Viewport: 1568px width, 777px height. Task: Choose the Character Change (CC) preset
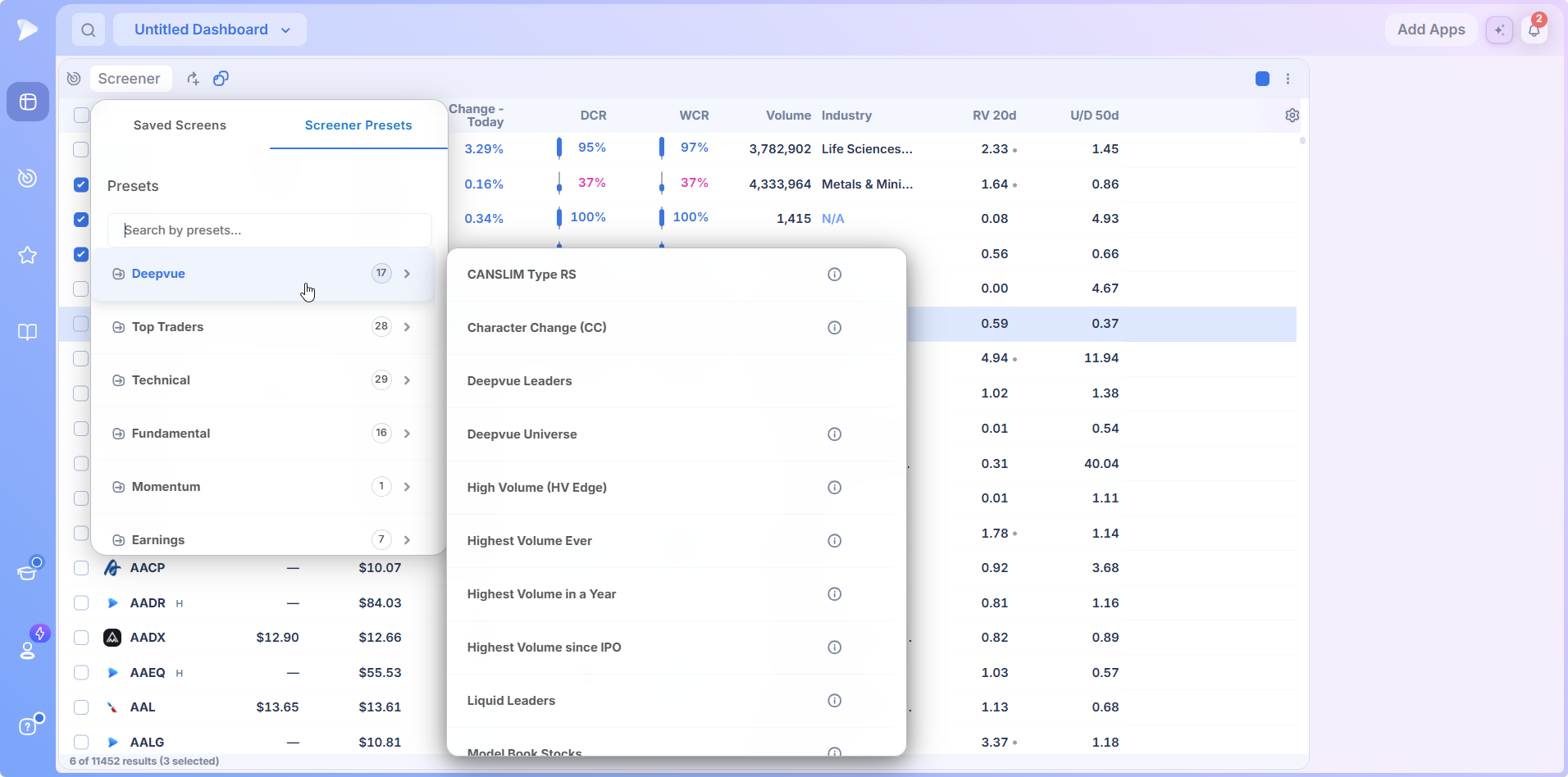tap(537, 328)
